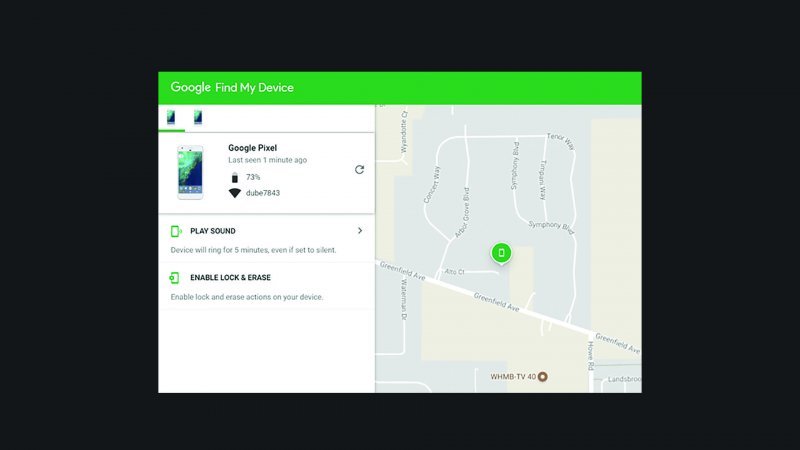Click the green device marker on the map
Image resolution: width=800 pixels, height=450 pixels.
tap(501, 253)
